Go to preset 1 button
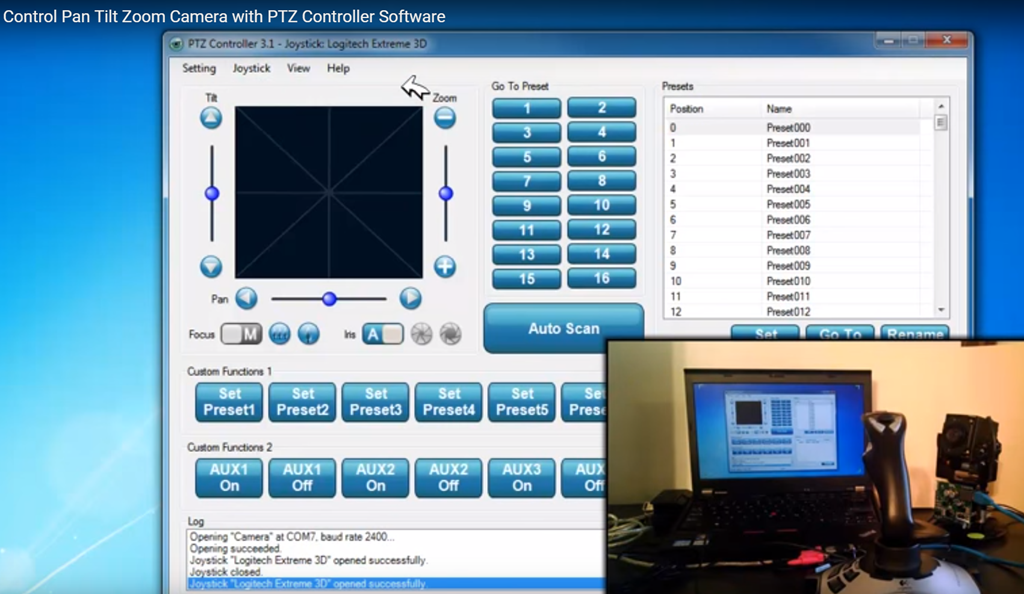Viewport: 1024px width, 594px height. click(x=526, y=108)
